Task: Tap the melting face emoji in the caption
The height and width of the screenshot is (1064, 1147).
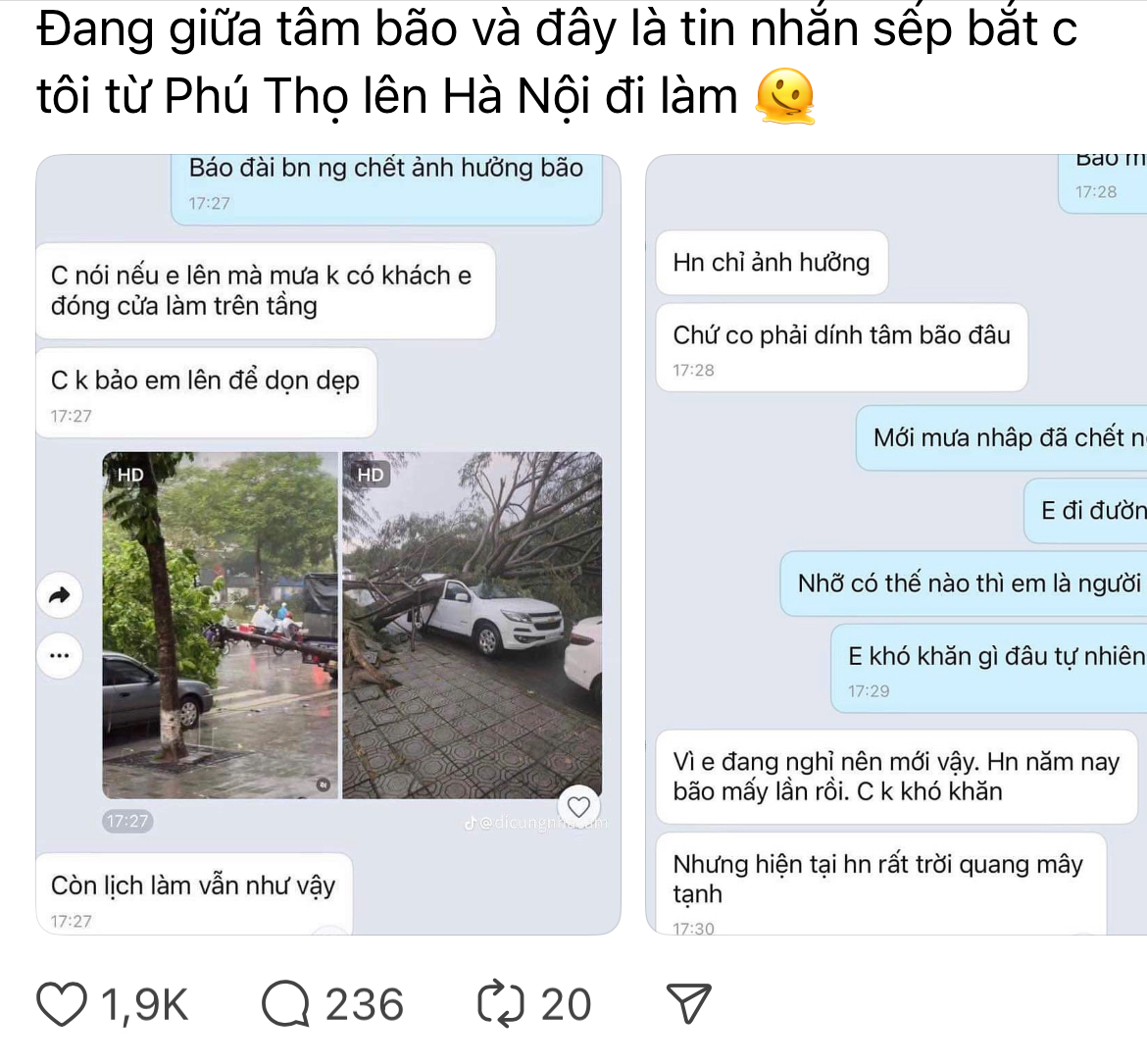Action: pos(785,97)
